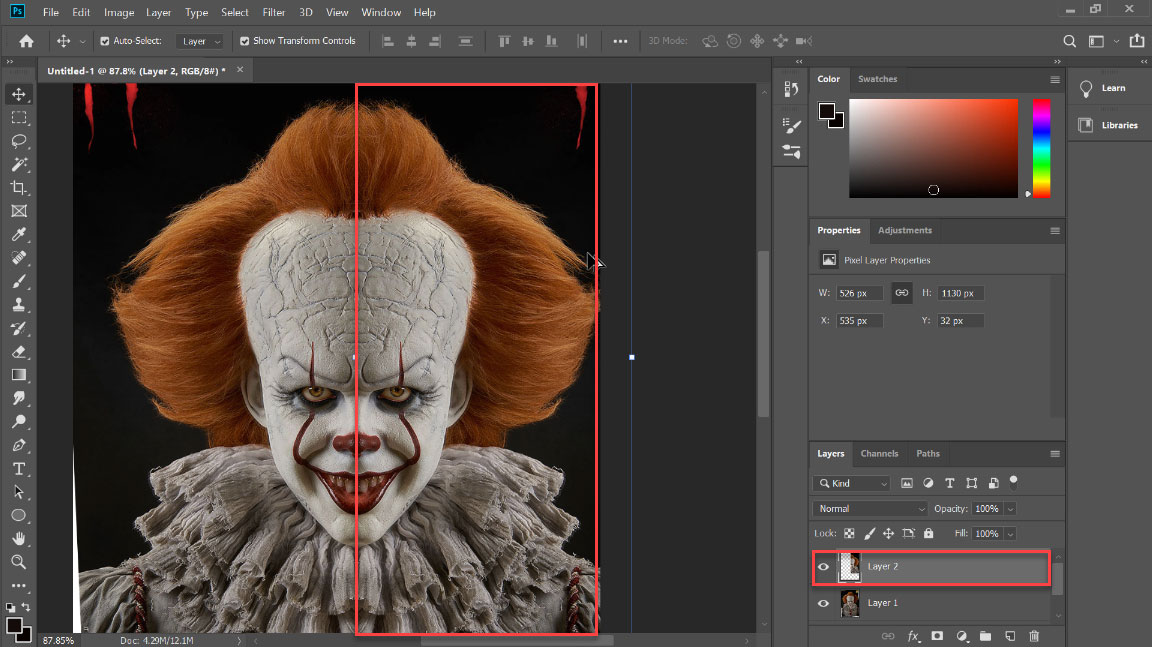Select the Eraser tool
Image resolution: width=1152 pixels, height=647 pixels.
point(19,352)
